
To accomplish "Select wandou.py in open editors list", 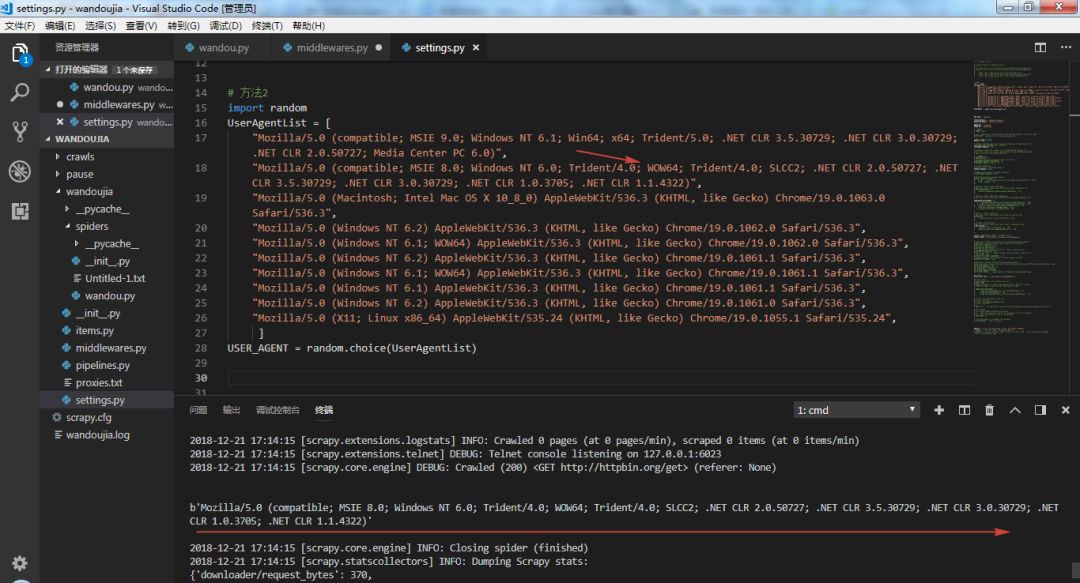I will pos(107,88).
